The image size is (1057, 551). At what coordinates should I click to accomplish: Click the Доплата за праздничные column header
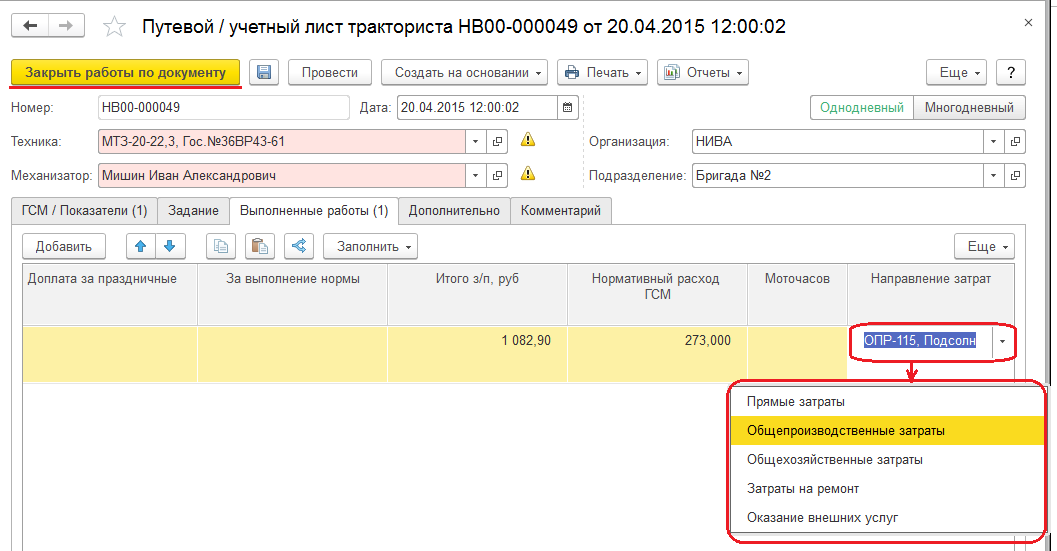pyautogui.click(x=110, y=294)
